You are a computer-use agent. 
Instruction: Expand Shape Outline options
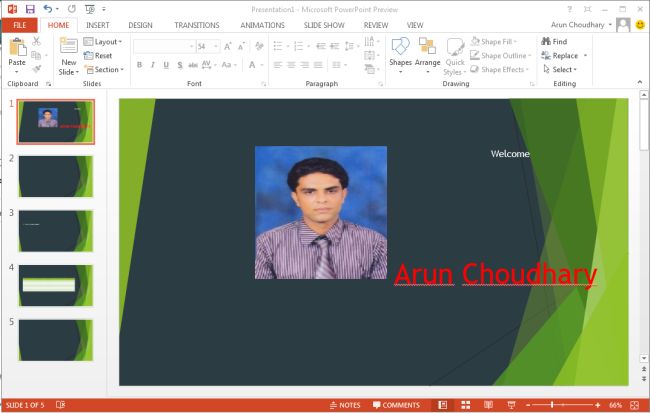tap(501, 55)
